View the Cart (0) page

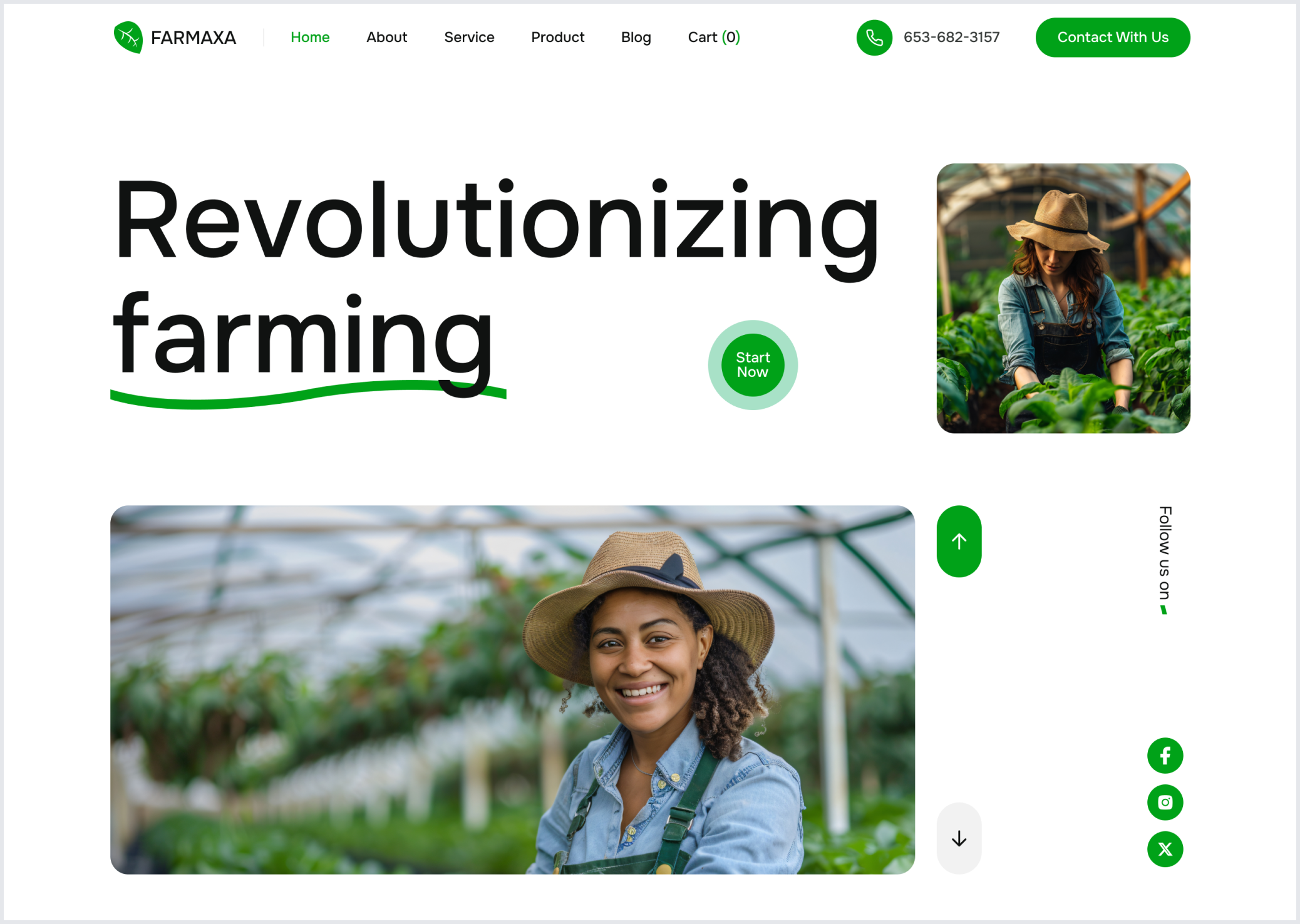click(714, 38)
